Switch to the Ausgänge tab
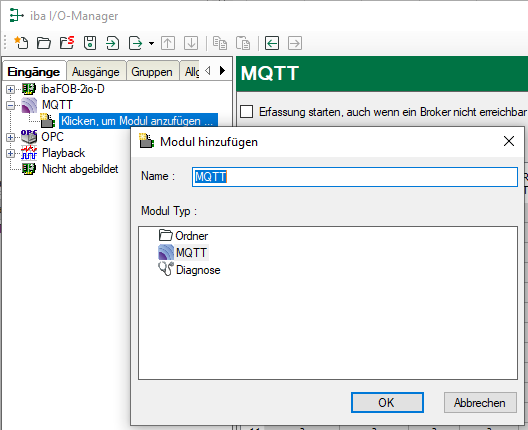 pyautogui.click(x=96, y=72)
